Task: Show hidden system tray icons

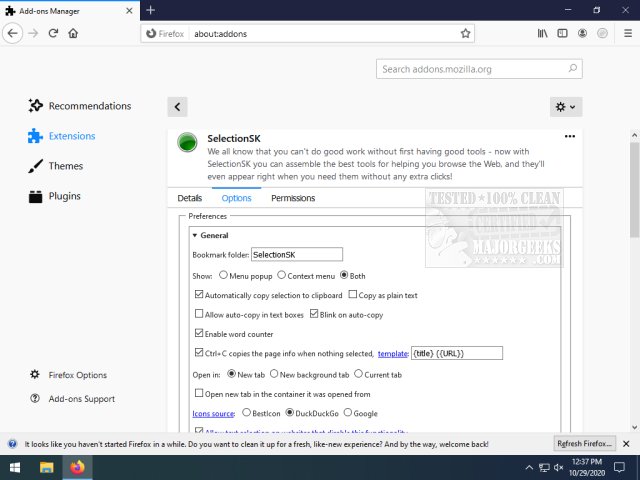Action: coord(529,468)
